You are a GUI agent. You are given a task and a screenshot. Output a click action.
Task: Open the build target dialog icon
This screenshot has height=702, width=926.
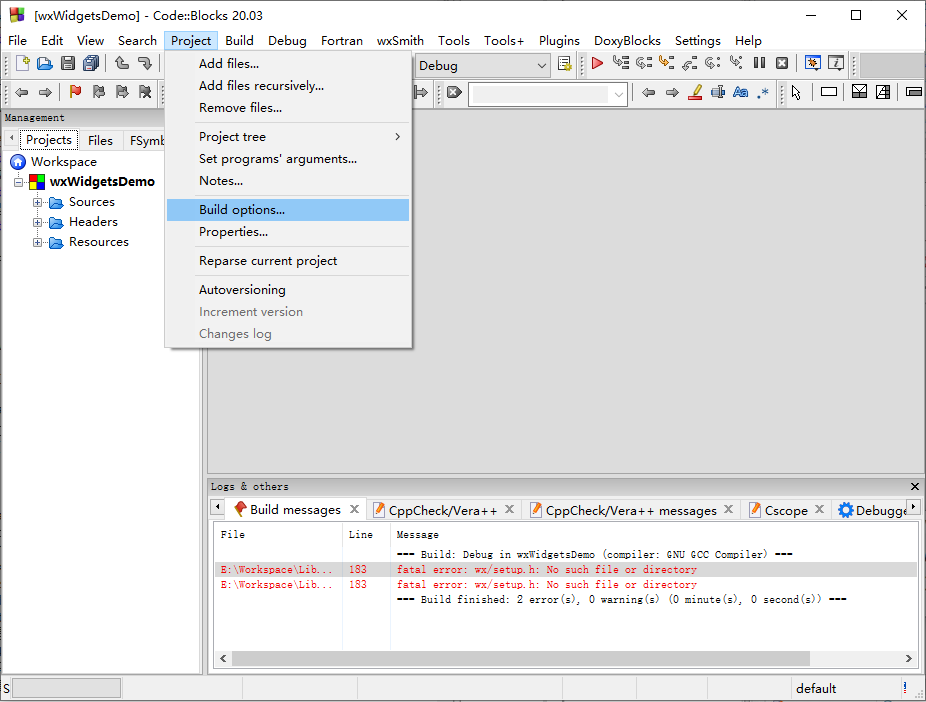pos(565,64)
